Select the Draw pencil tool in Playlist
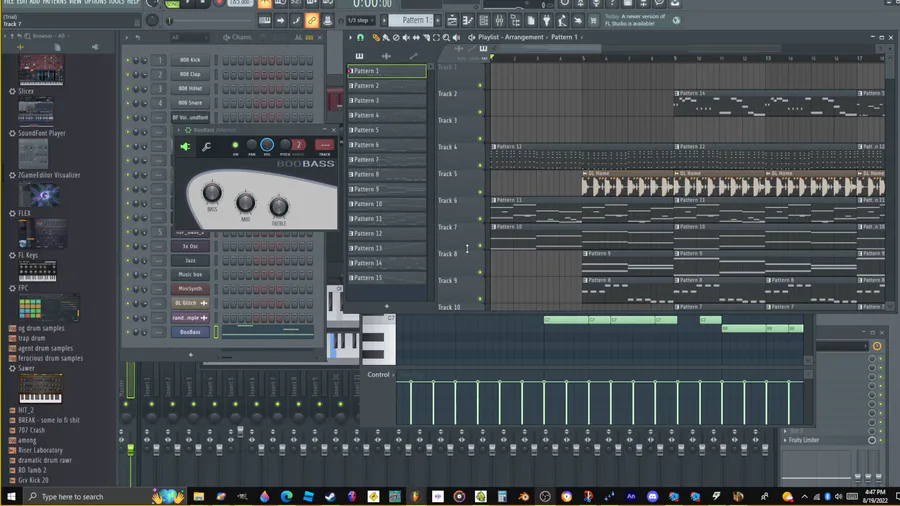Image resolution: width=900 pixels, height=506 pixels. (x=376, y=37)
